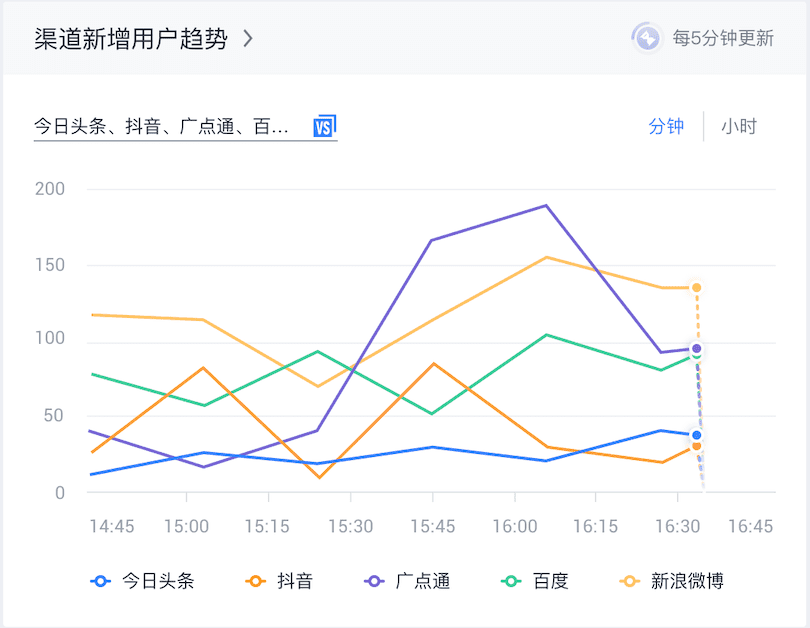Toggle 抖音 series via legend label
This screenshot has width=810, height=628.
[295, 581]
